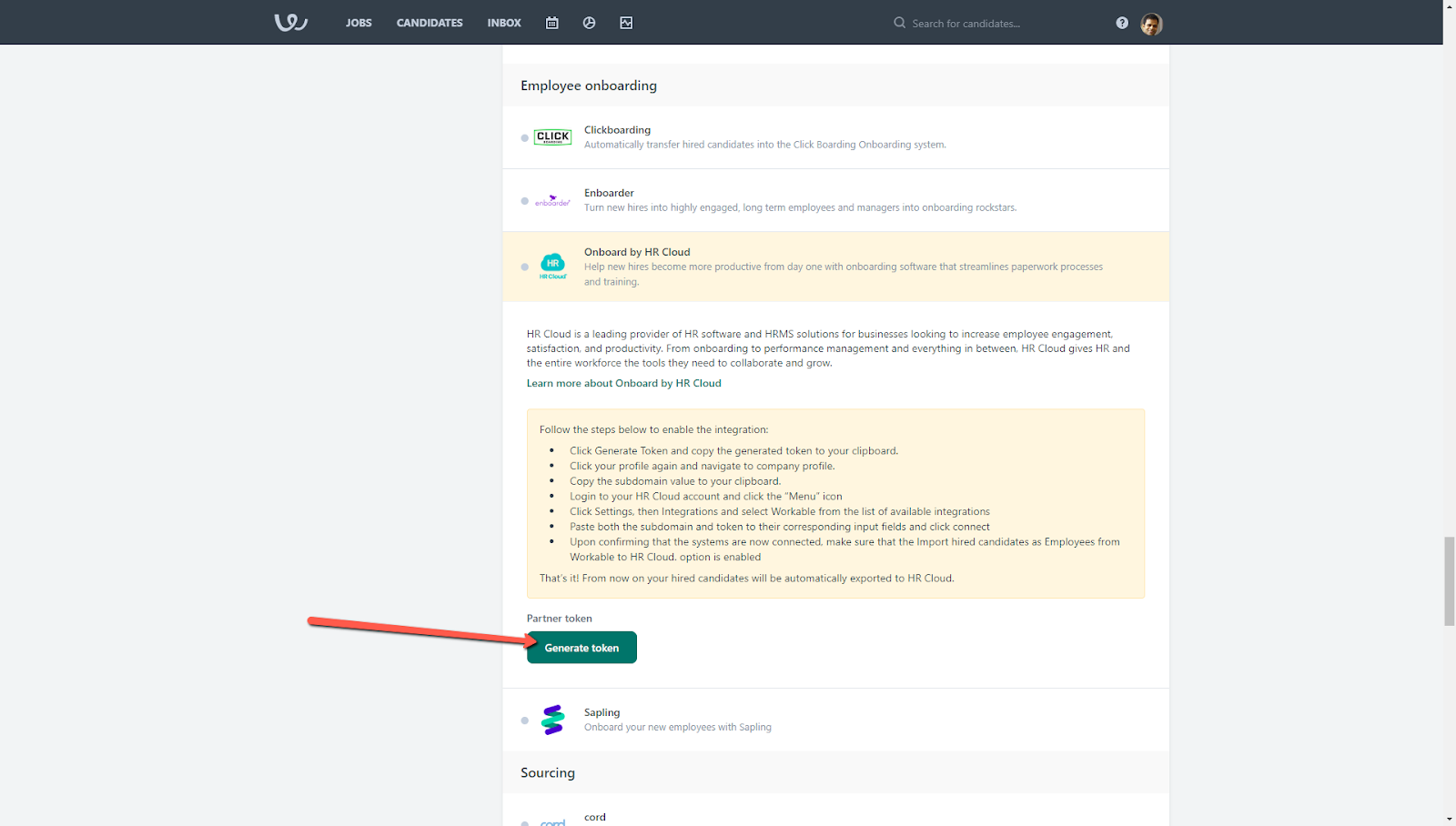
Task: Click the 'Onboard your new employees with Sapling' text
Action: (x=678, y=727)
